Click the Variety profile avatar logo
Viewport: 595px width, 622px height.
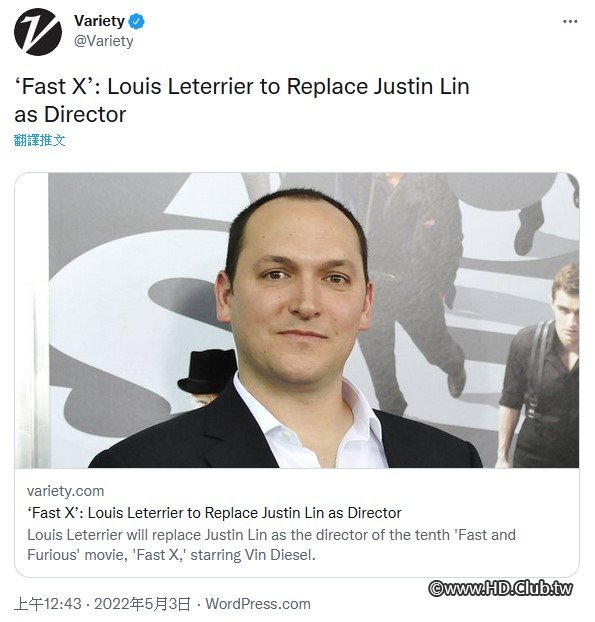pos(38,32)
